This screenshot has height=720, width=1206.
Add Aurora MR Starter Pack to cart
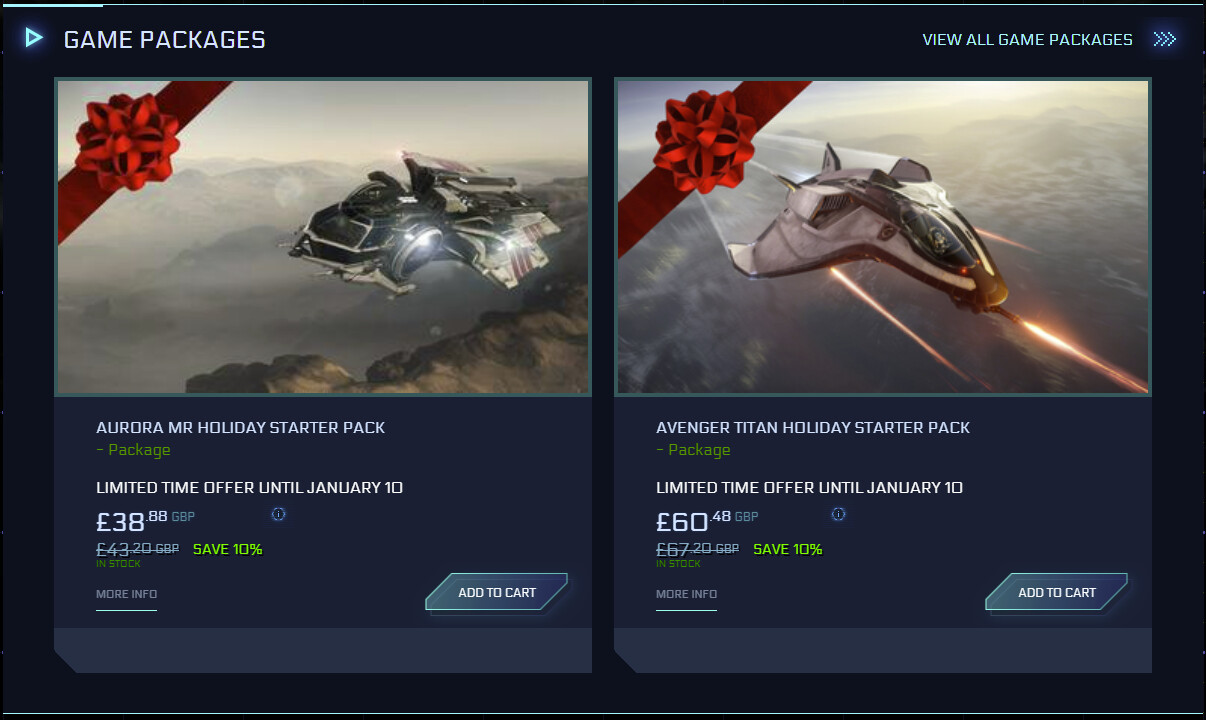[497, 592]
